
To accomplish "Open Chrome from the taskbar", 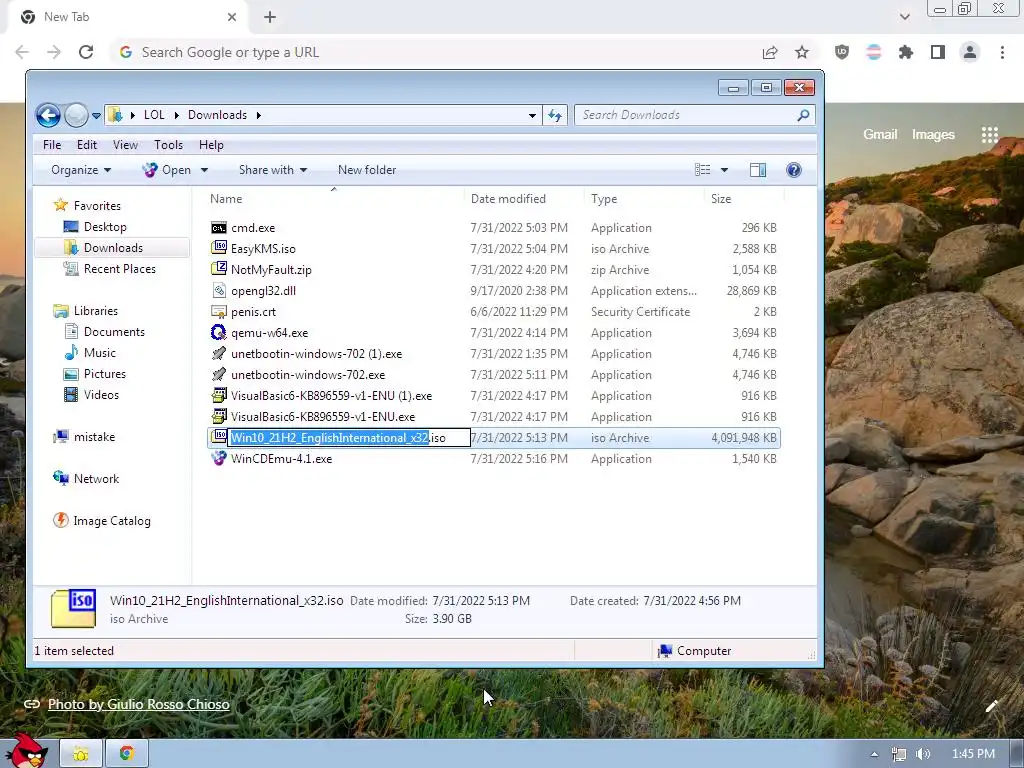I will coord(127,754).
